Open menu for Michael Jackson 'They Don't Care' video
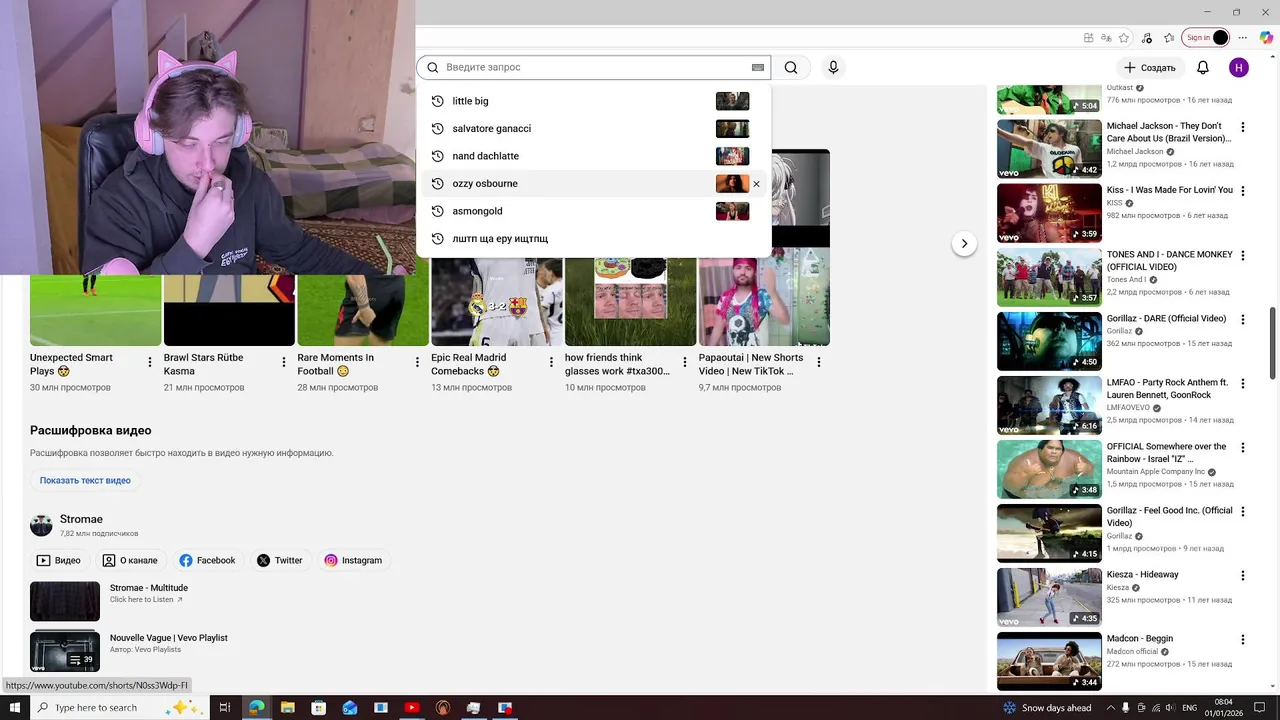 tap(1243, 127)
